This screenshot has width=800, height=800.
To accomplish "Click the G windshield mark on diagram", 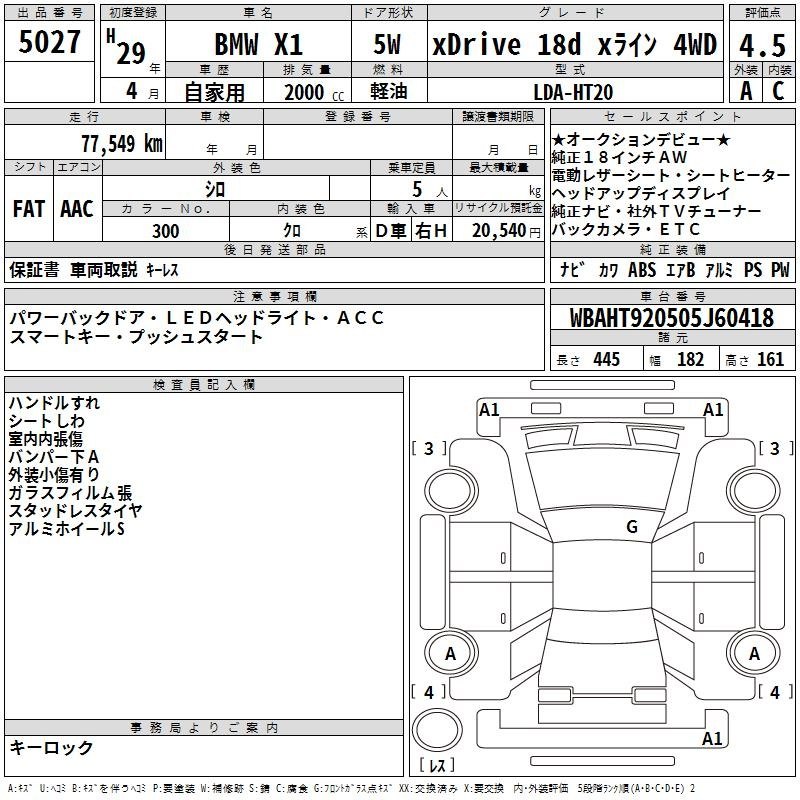I will 632,527.
